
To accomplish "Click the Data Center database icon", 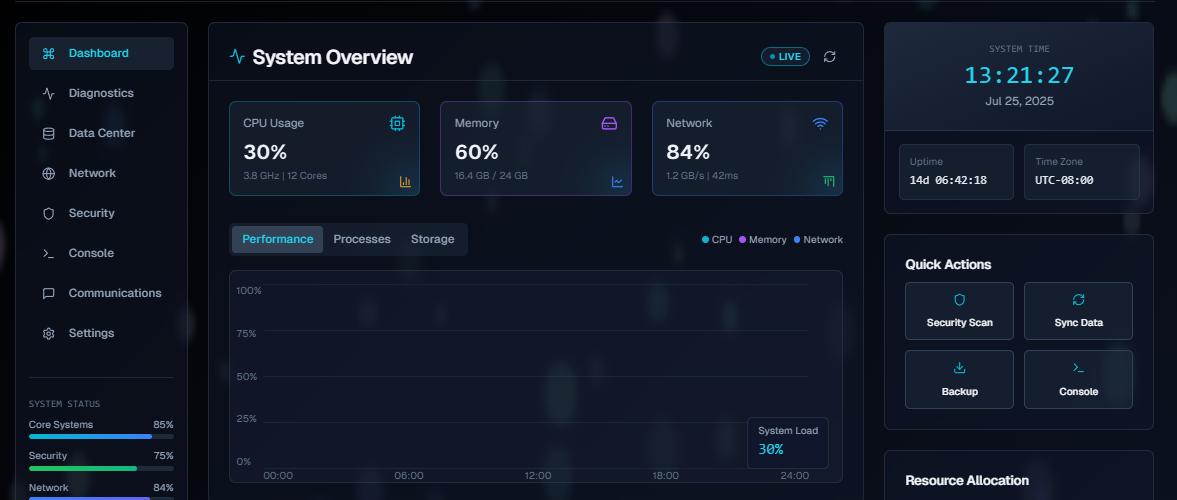I will coord(49,134).
